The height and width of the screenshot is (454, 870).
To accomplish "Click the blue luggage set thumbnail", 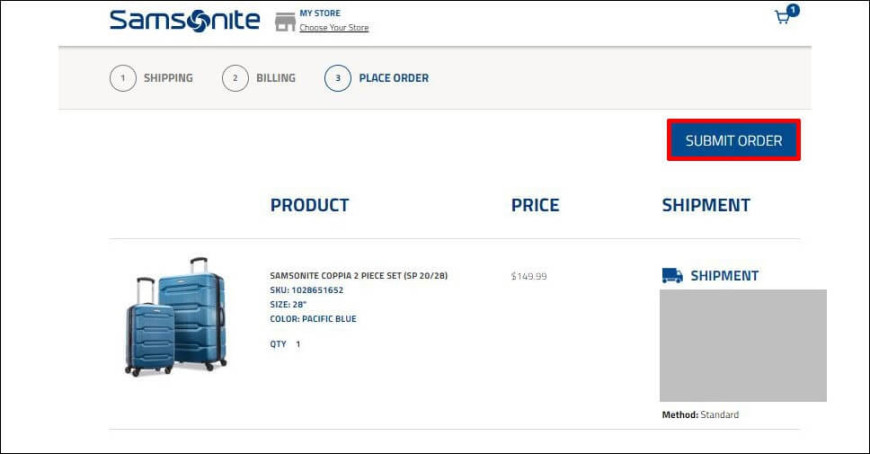I will pyautogui.click(x=176, y=316).
